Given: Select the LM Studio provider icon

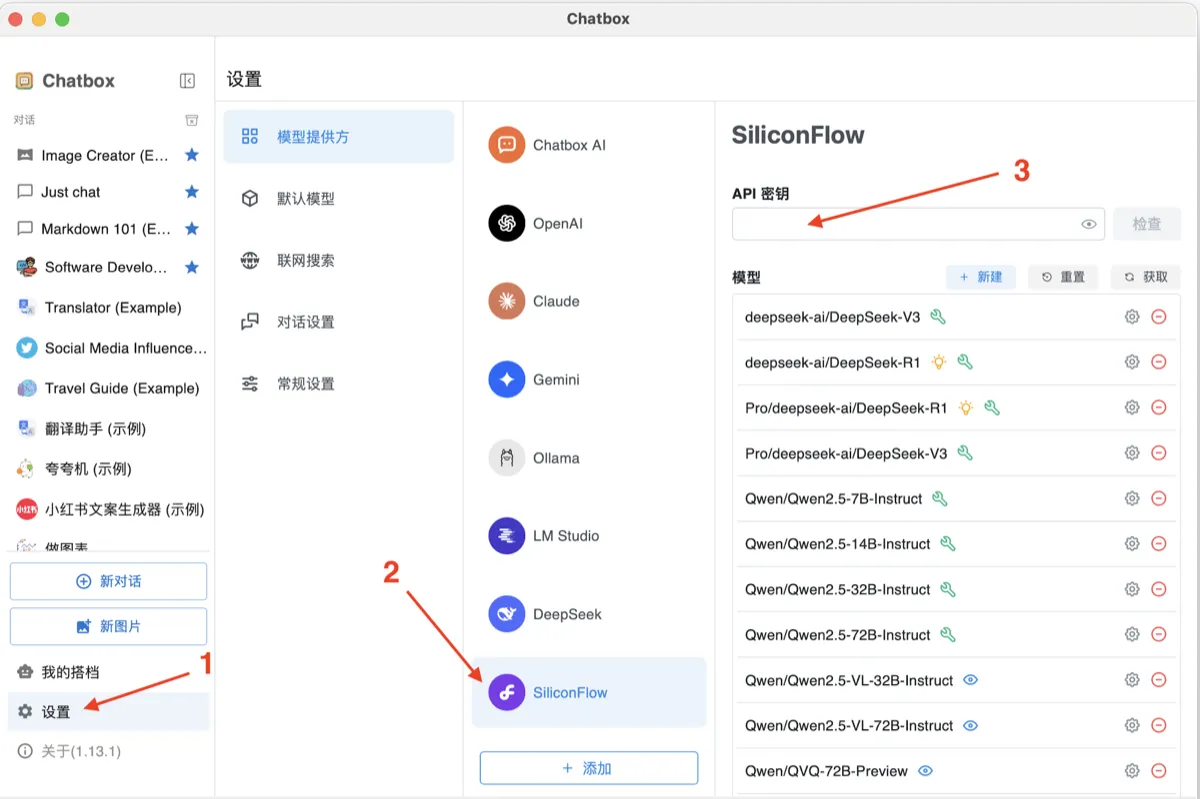Looking at the screenshot, I should pos(507,536).
